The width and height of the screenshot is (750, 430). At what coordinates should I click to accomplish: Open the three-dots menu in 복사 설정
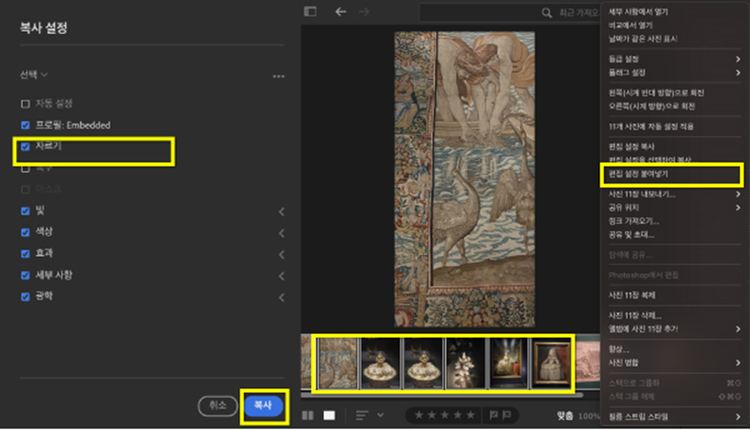point(278,76)
